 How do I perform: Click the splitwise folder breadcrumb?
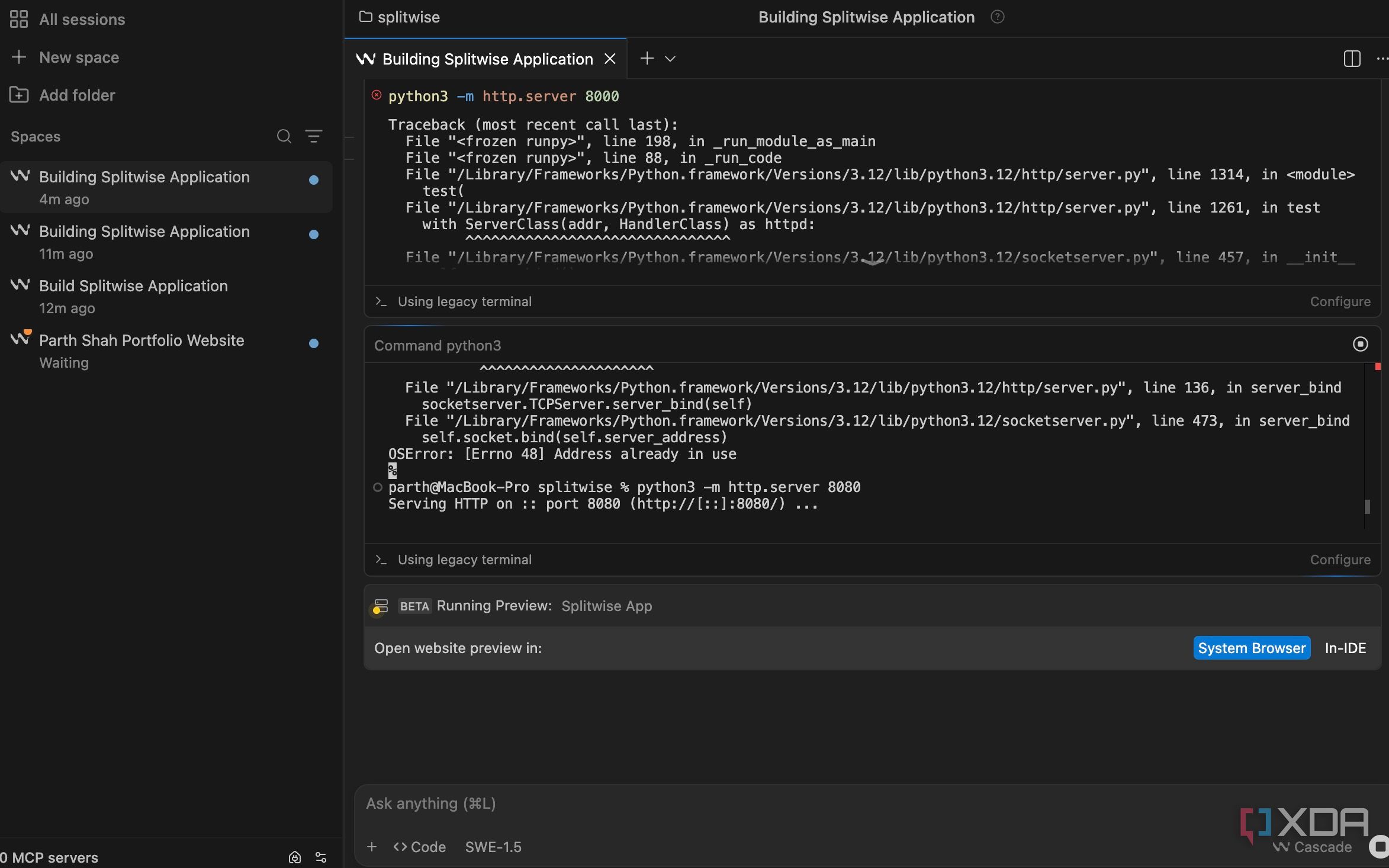(400, 17)
